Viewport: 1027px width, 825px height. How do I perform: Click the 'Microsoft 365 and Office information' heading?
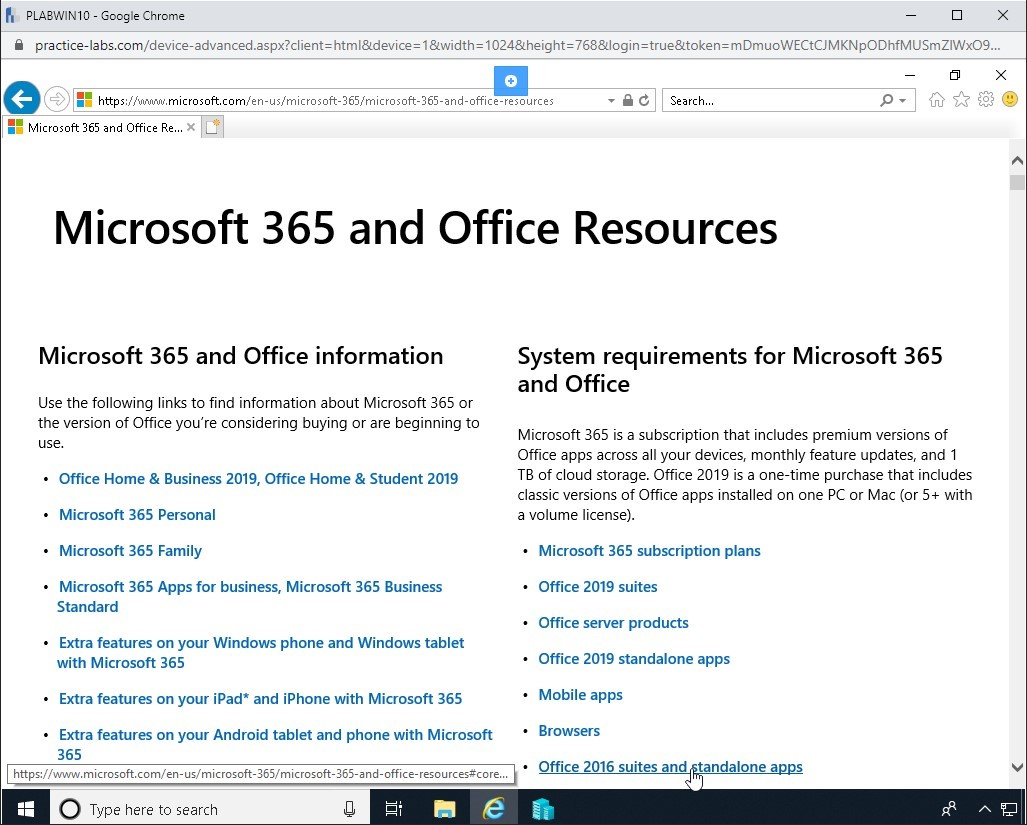point(240,356)
